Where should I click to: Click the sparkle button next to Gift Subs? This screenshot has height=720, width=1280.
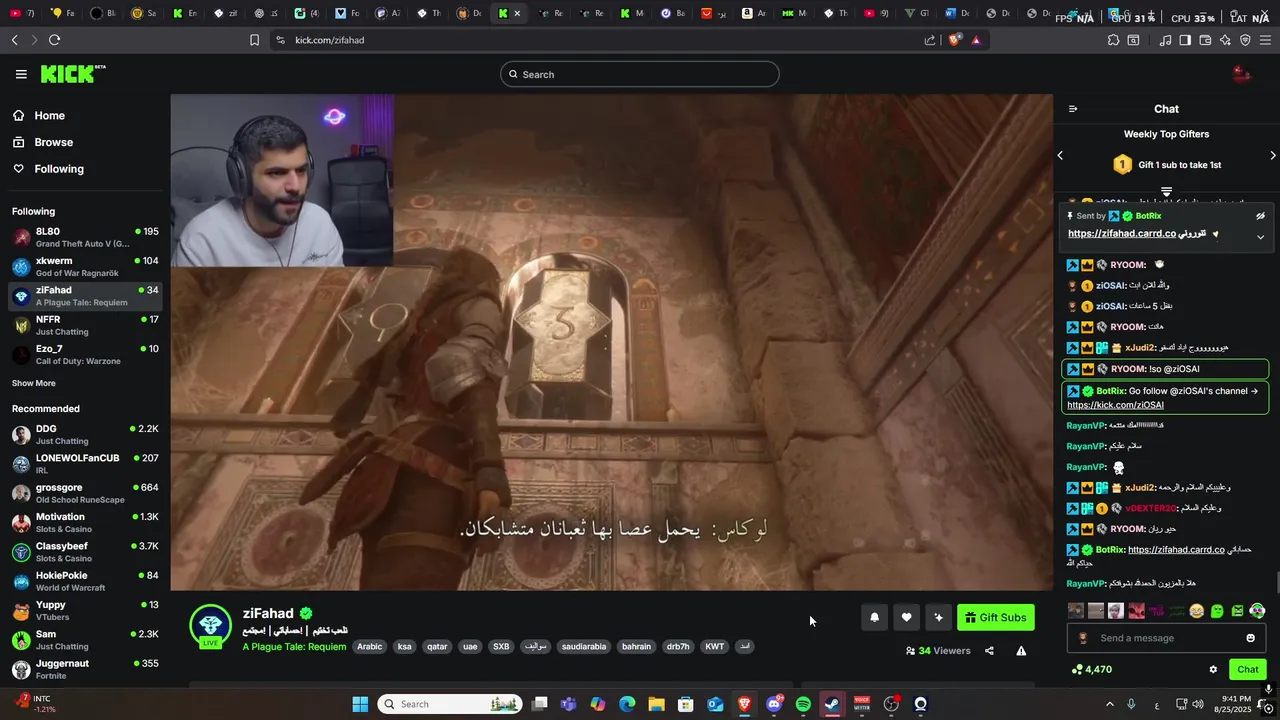[938, 617]
